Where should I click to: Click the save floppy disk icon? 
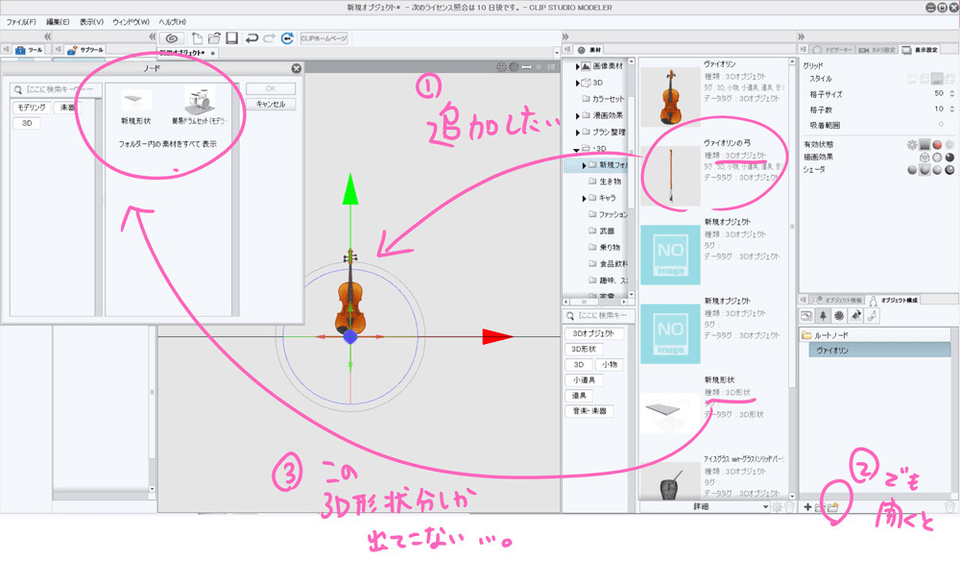coord(231,38)
